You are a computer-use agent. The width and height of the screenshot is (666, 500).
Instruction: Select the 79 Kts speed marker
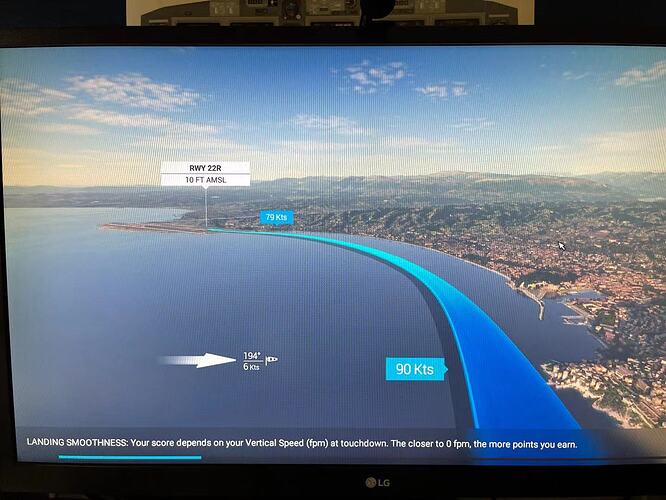[276, 217]
